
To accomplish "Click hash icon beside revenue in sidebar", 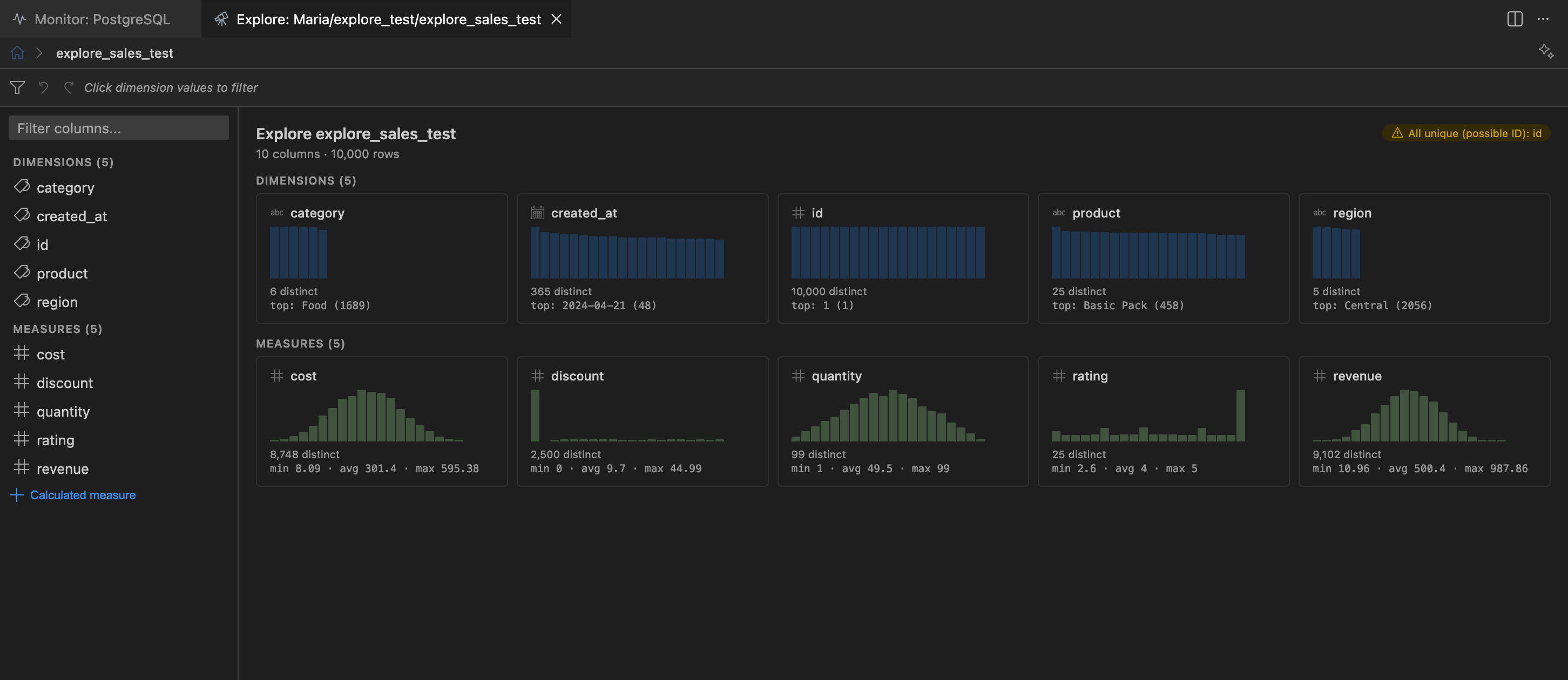I will coord(21,467).
